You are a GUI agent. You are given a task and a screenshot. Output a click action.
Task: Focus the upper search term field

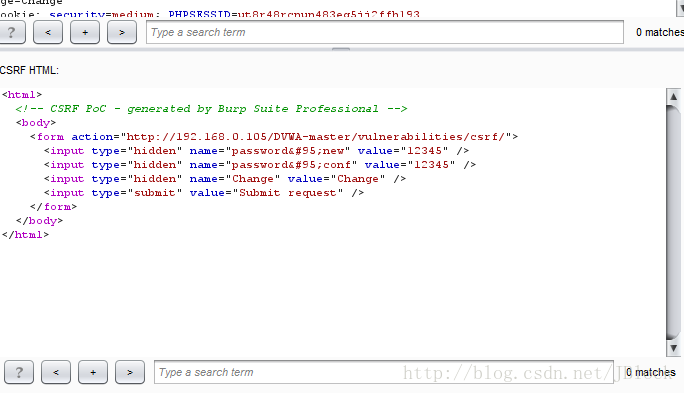[385, 32]
